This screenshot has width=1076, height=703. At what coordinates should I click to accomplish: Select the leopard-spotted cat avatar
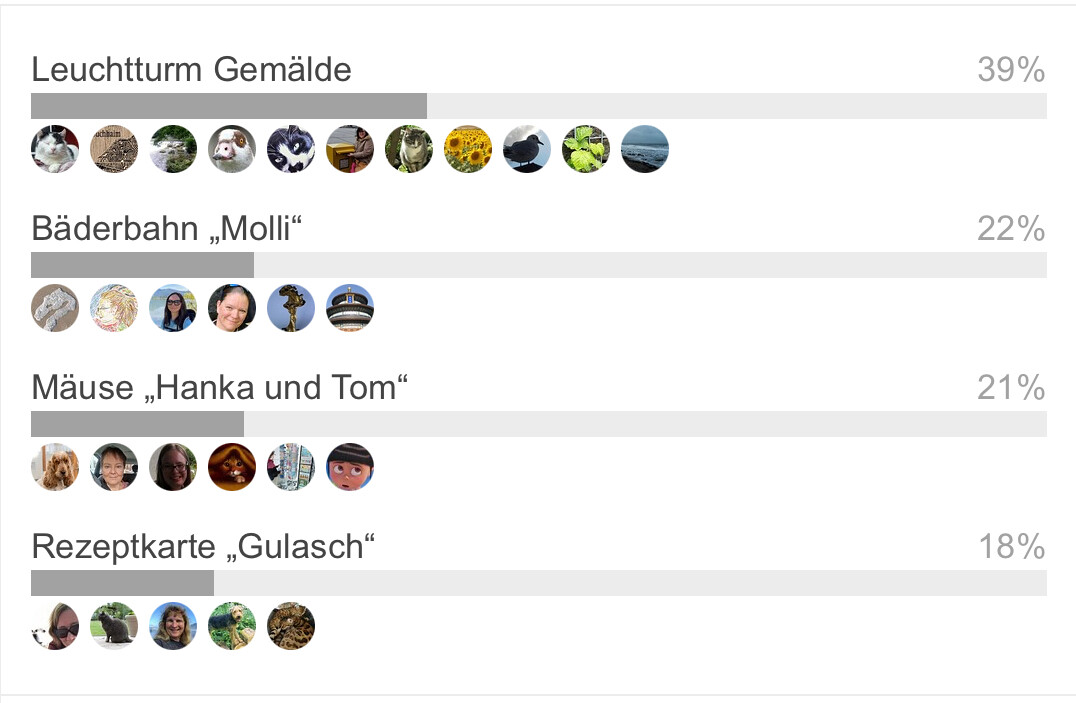pos(291,626)
